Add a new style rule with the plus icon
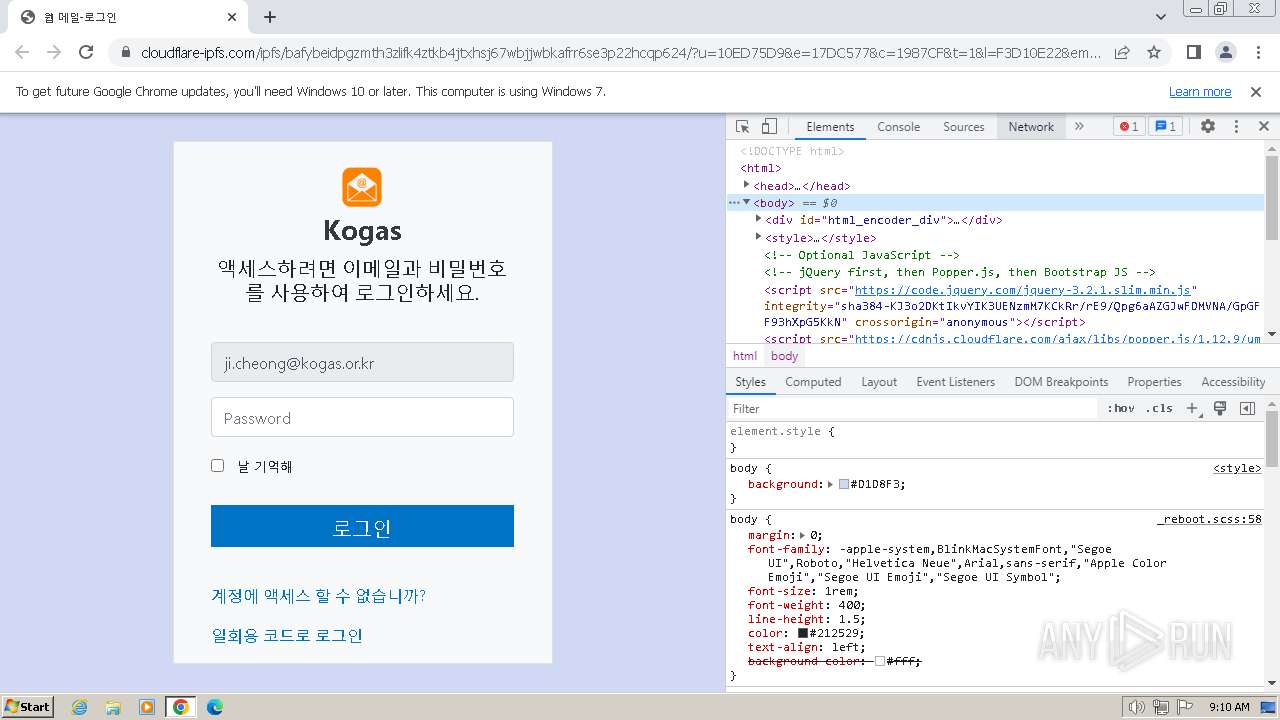1280x720 pixels. pyautogui.click(x=1192, y=408)
